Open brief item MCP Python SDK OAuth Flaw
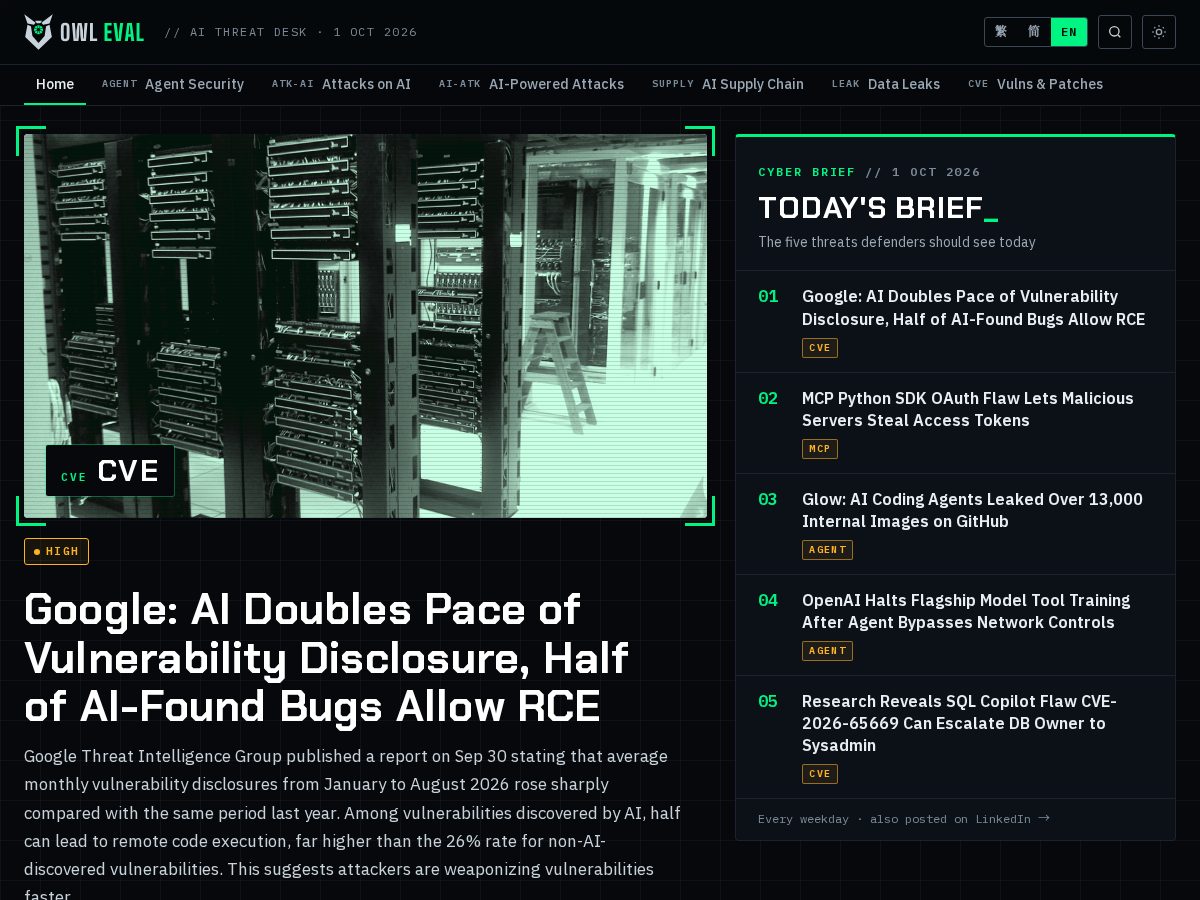Viewport: 1200px width, 900px height. 967,409
